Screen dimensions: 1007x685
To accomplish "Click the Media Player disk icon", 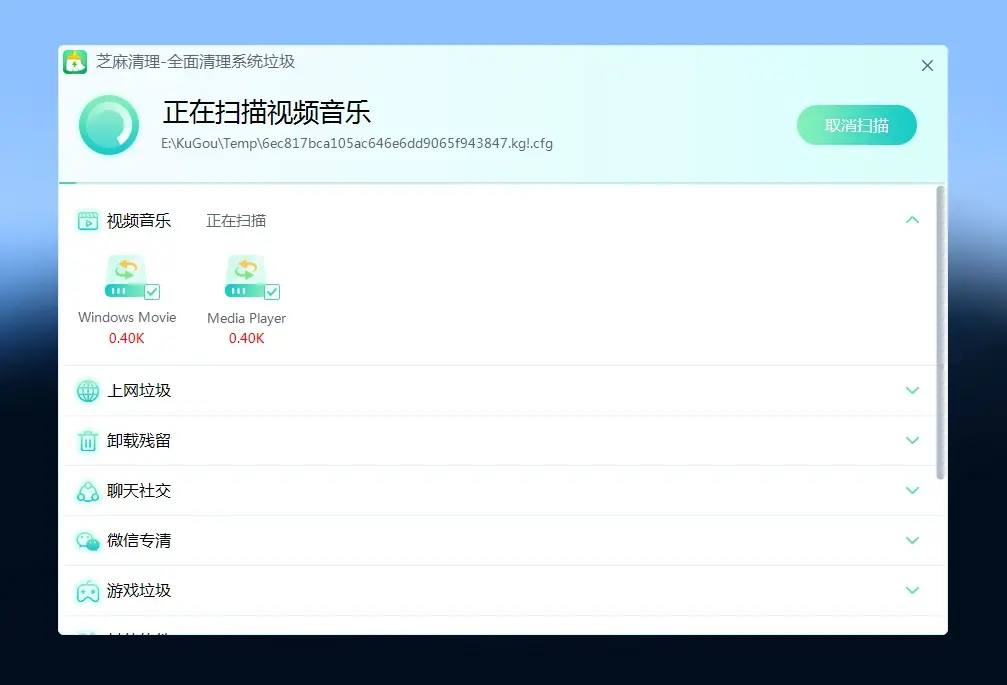I will click(245, 276).
